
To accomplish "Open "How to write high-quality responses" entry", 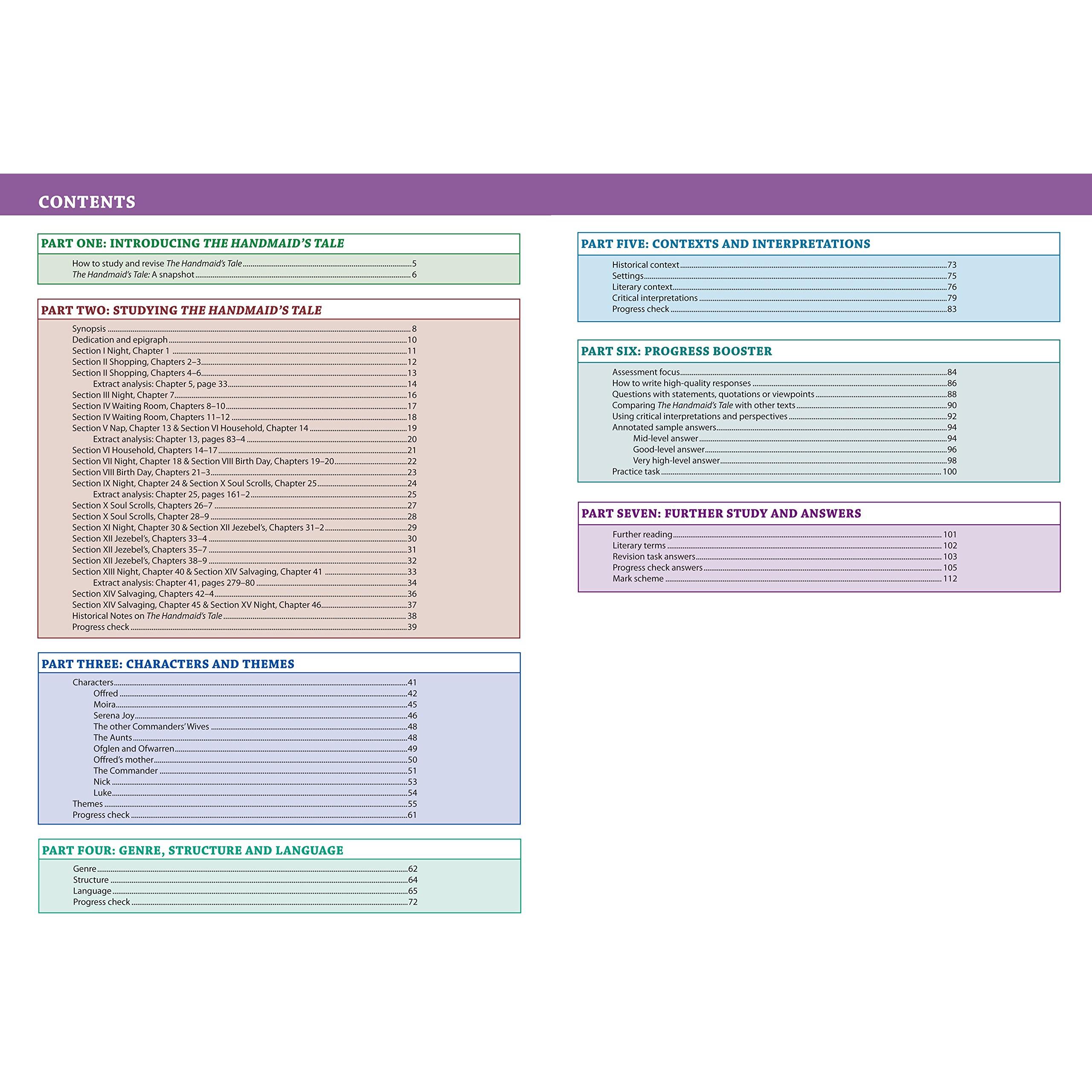I will 784,383.
